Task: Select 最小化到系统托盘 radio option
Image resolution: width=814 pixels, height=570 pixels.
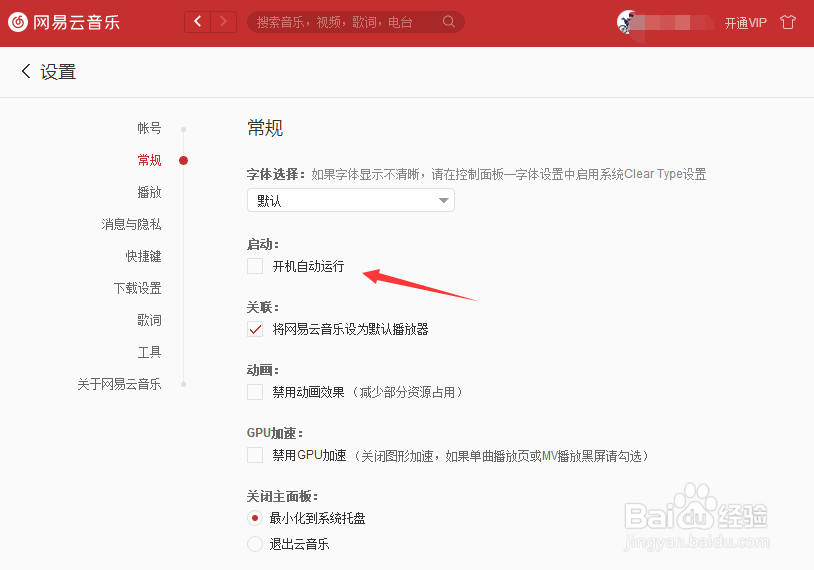Action: click(255, 518)
